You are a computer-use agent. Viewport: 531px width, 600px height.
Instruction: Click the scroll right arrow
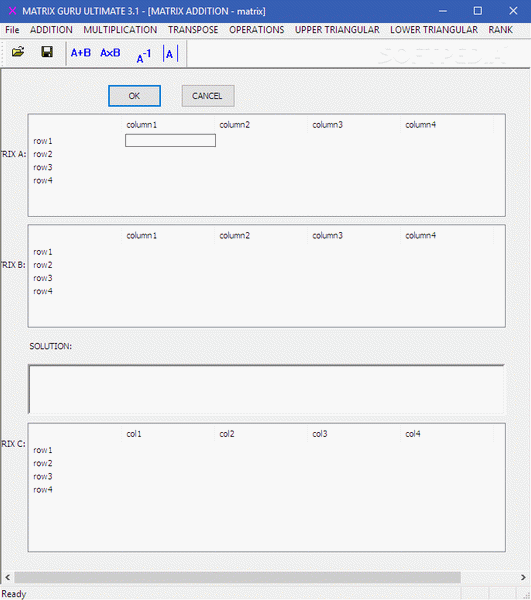[523, 577]
